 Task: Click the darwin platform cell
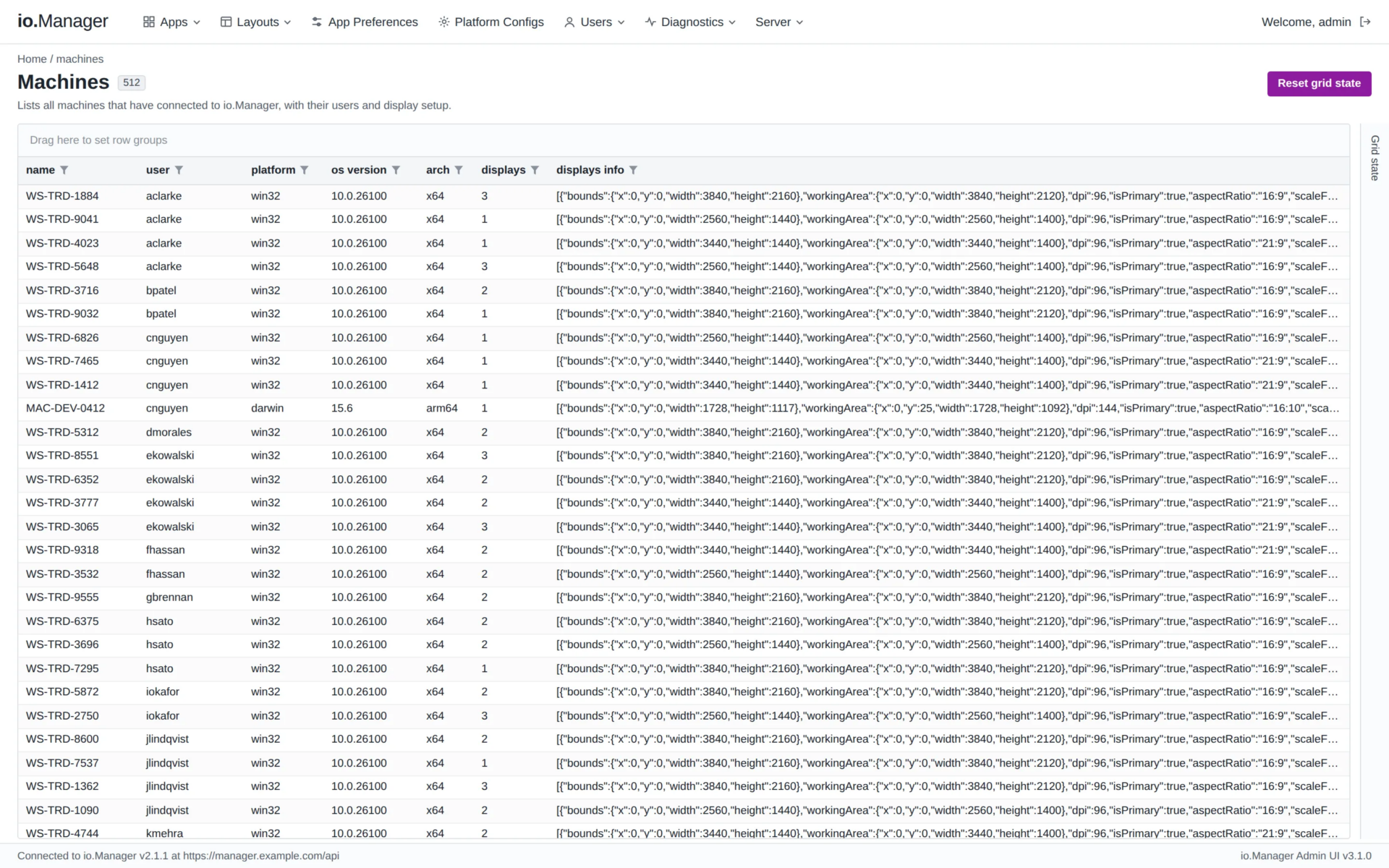[267, 409]
